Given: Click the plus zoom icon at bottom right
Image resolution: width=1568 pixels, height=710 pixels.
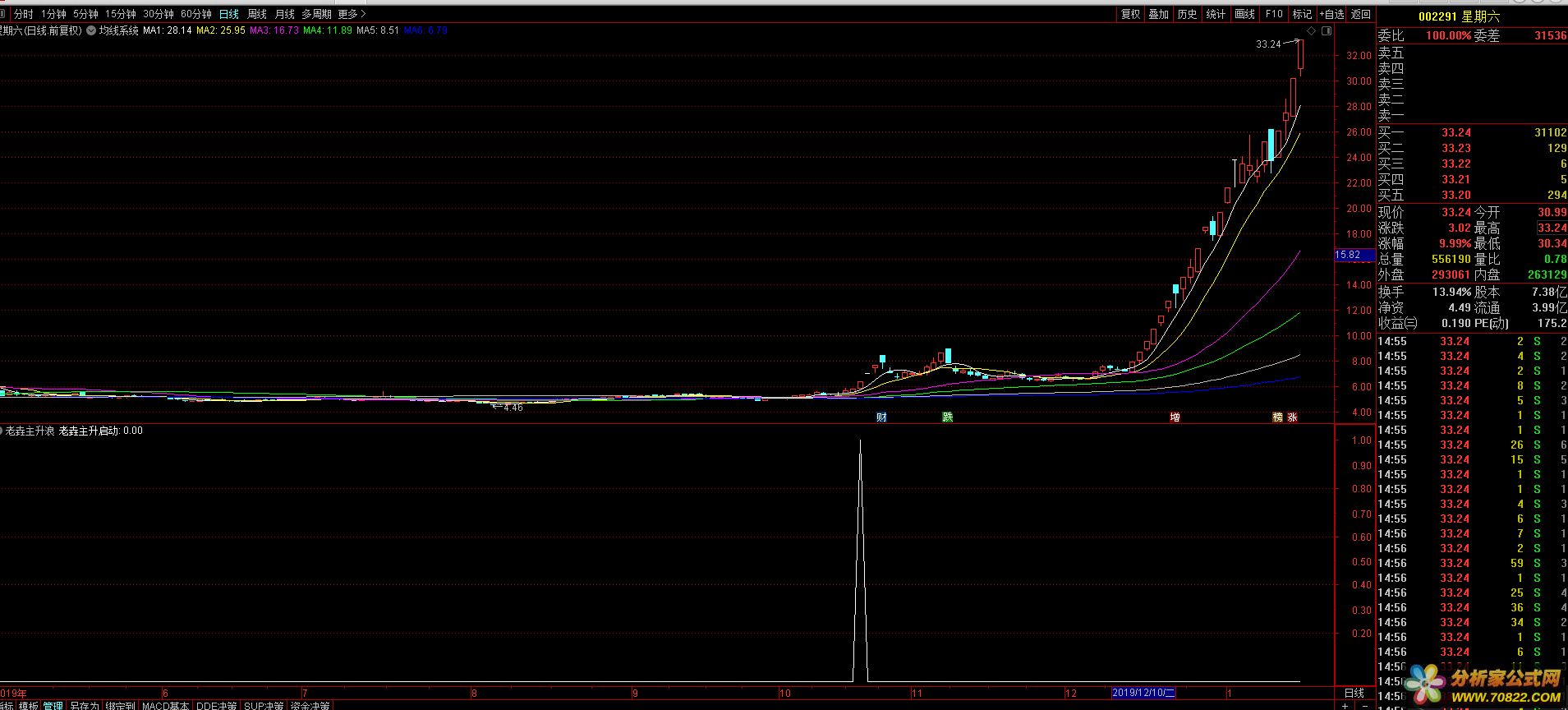Looking at the screenshot, I should click(x=1345, y=706).
